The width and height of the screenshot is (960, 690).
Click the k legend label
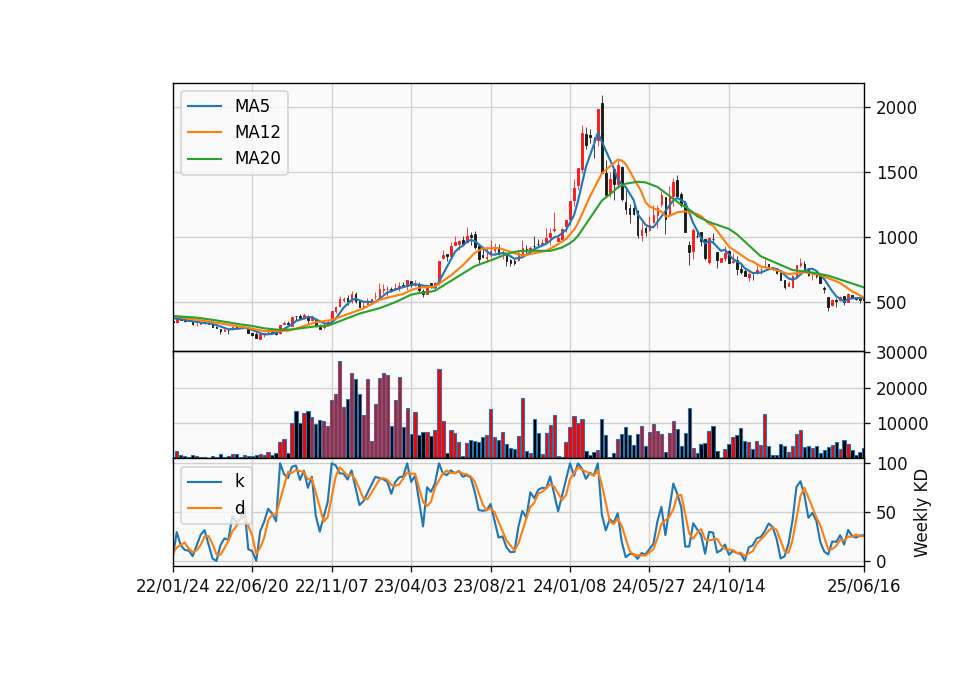[x=239, y=481]
